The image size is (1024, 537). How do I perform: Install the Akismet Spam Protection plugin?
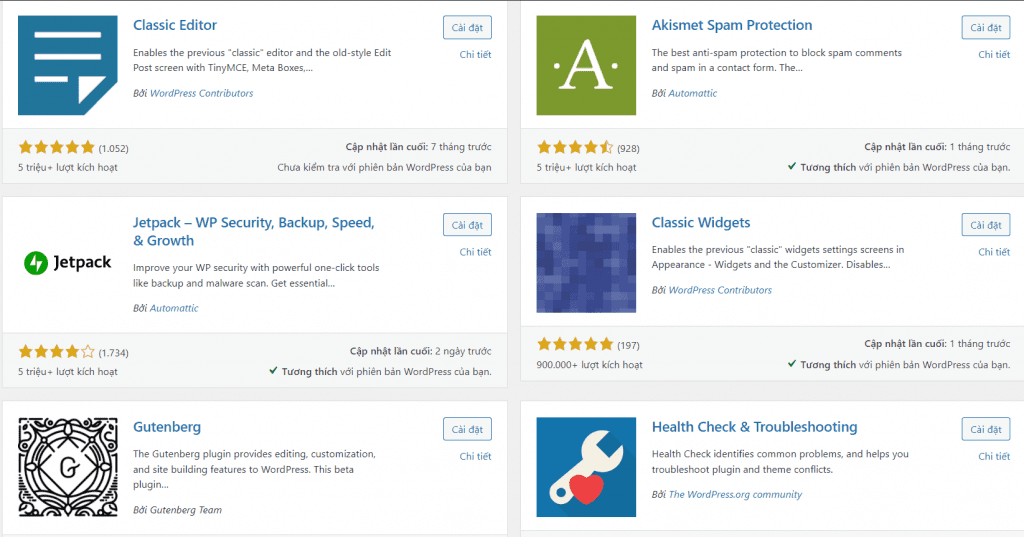[986, 28]
